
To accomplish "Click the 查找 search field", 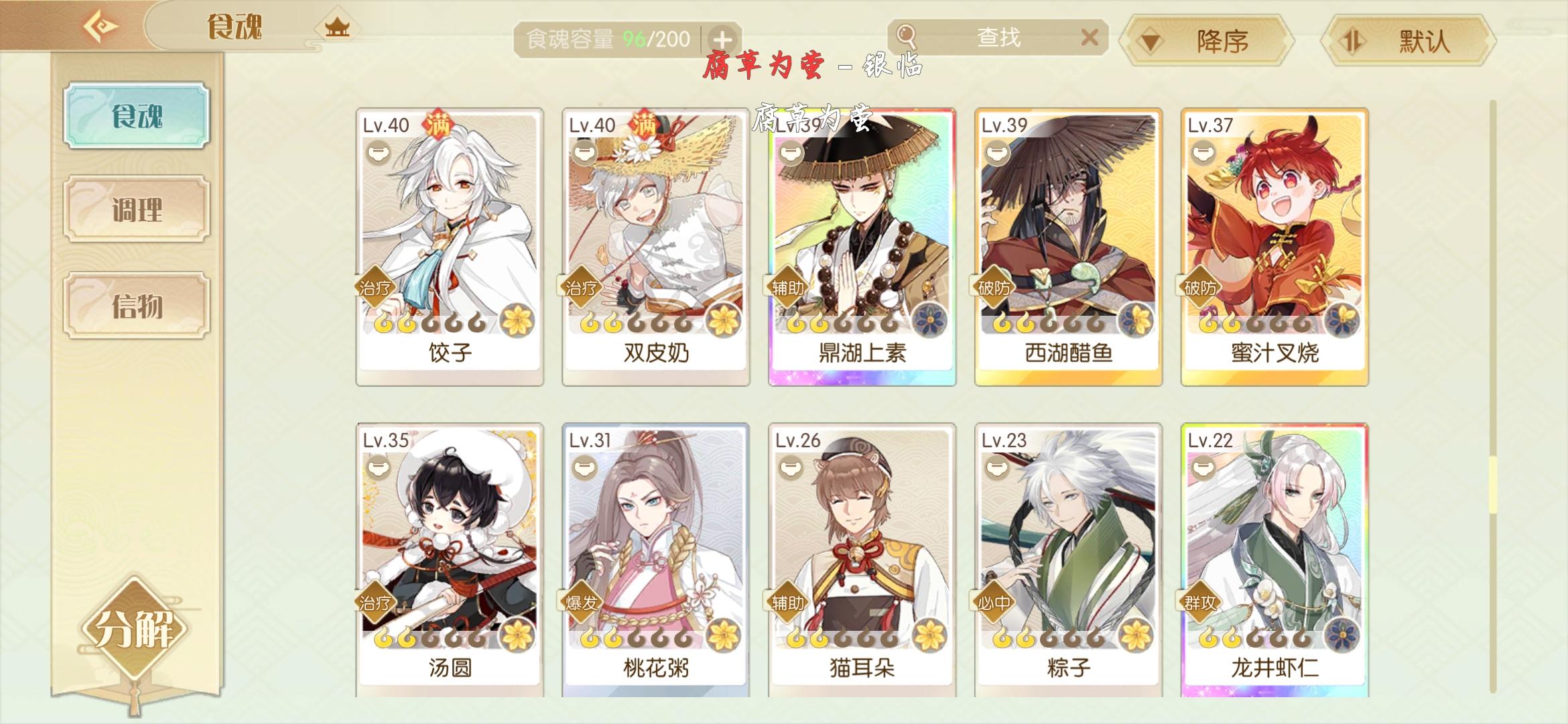I will [x=998, y=37].
